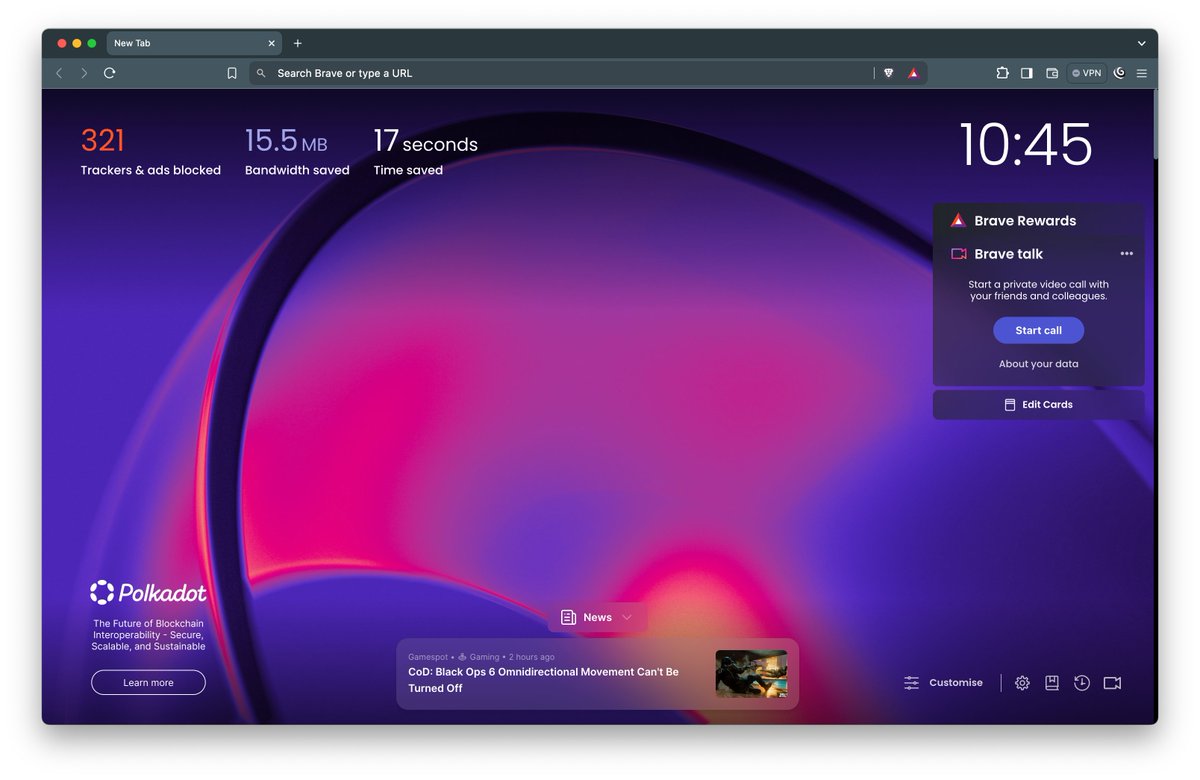Click the Customise label

coord(956,683)
